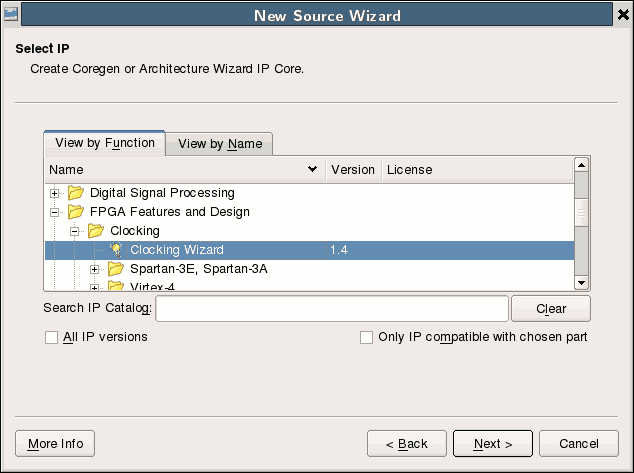Enable the All IP versions checkbox
The width and height of the screenshot is (634, 473).
point(52,338)
